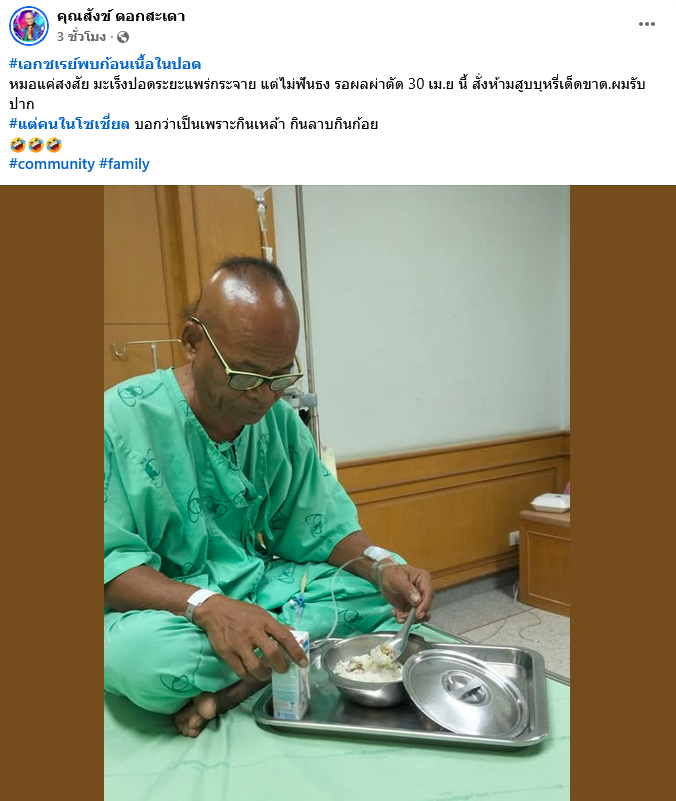This screenshot has width=676, height=801.
Task: Follow hashtag #แต่คนในโซเชี่ยล
Action: tap(69, 124)
